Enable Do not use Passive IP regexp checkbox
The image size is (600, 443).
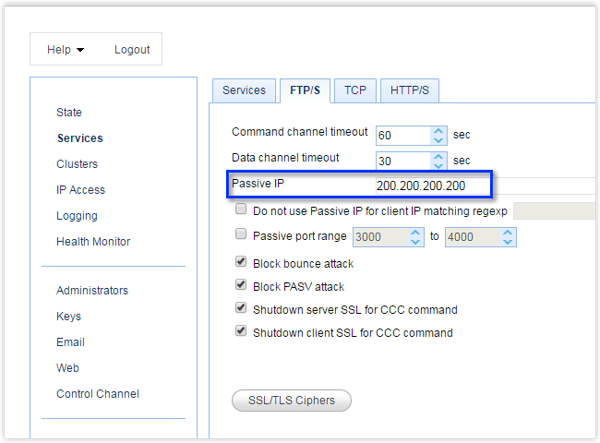pos(241,210)
